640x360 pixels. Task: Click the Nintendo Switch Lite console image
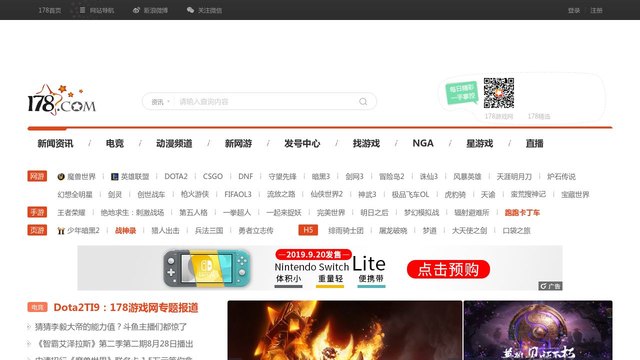coord(207,268)
